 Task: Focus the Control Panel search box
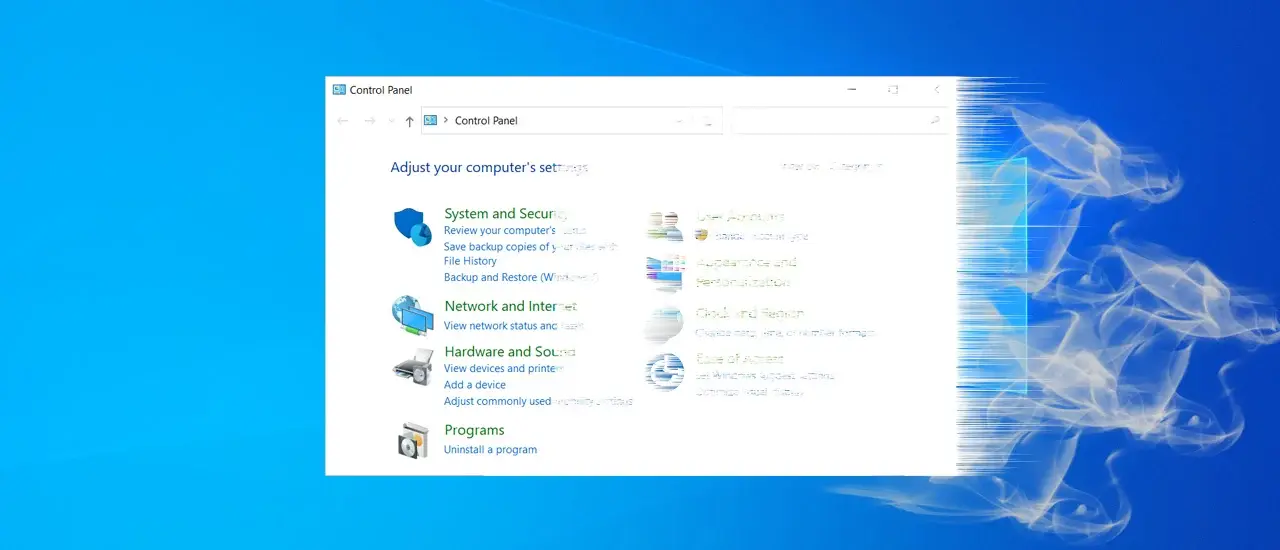830,121
